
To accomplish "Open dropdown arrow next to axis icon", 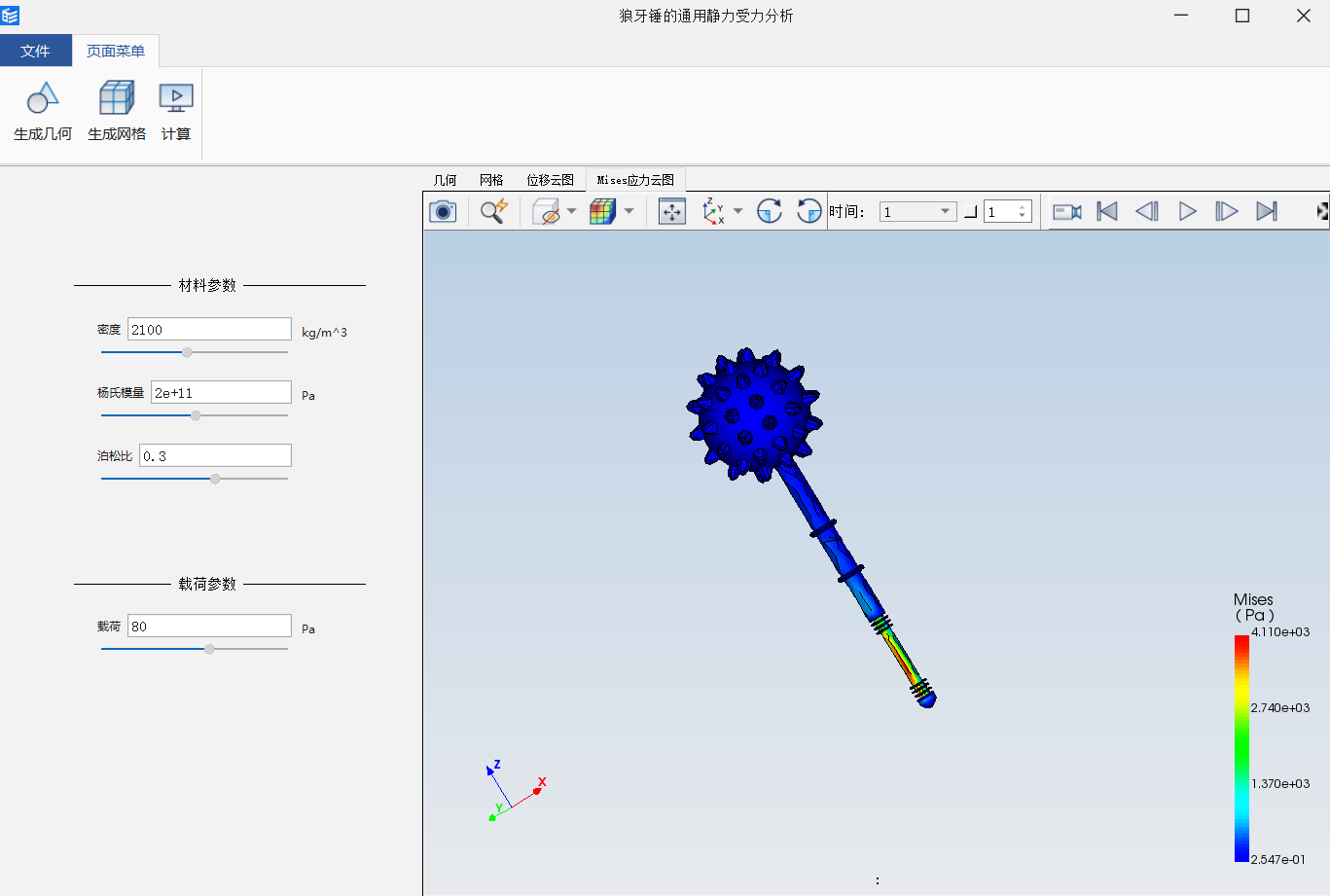I will (737, 211).
